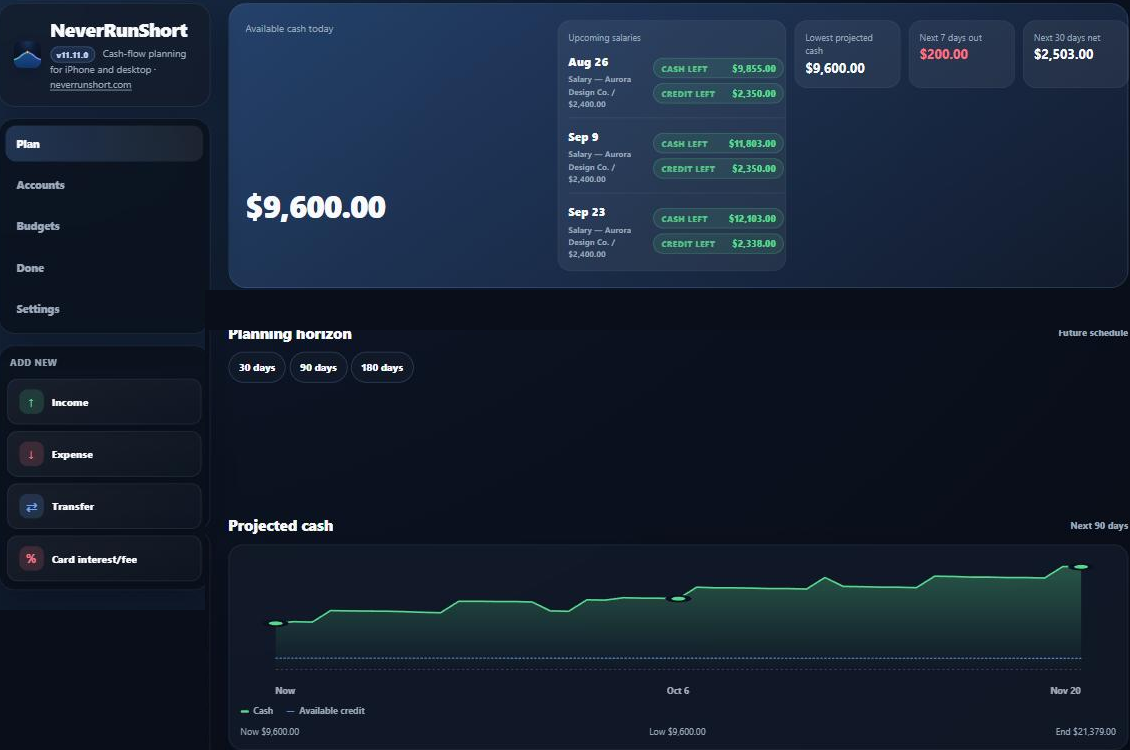1130x750 pixels.
Task: Click the $9,600.00 available cash amount
Action: click(316, 207)
